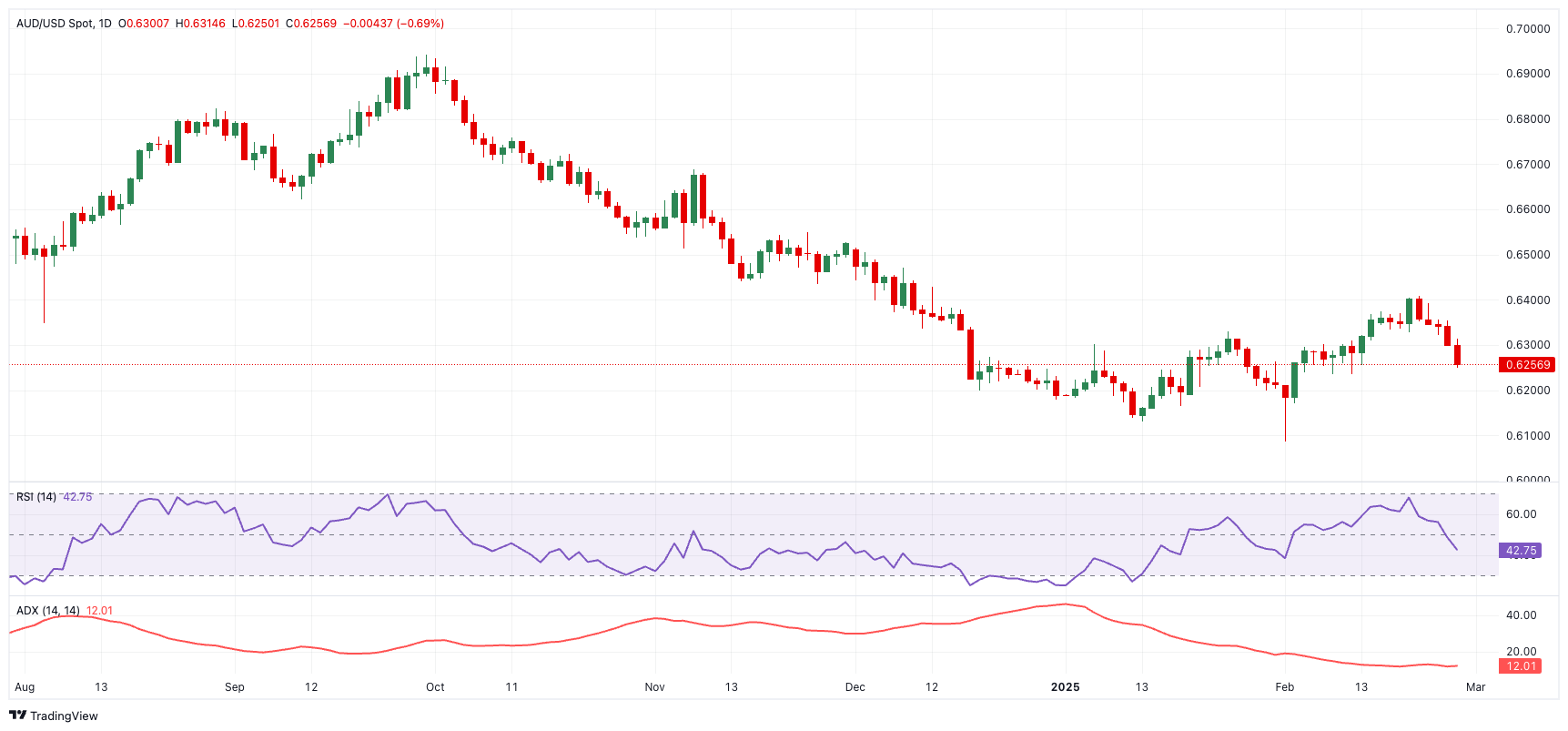Click the red 0.62569 current price tag

click(x=1527, y=365)
